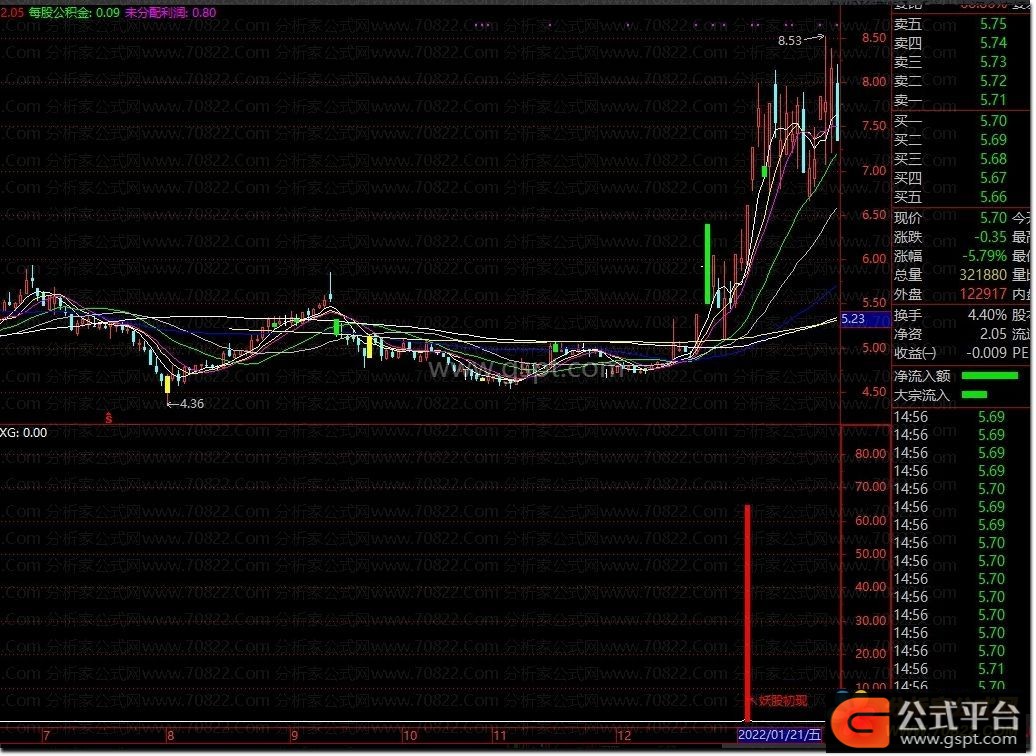The width and height of the screenshot is (1036, 756).
Task: Click the 买二 bid row at 5.69
Action: 951,140
